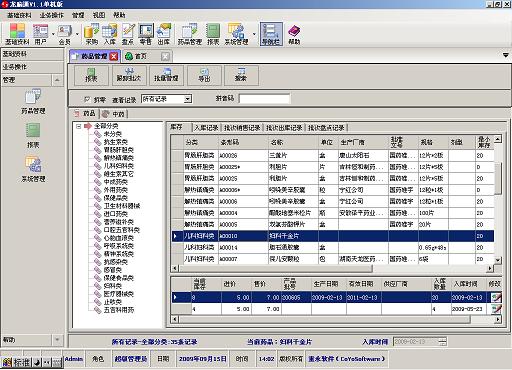Image resolution: width=512 pixels, height=370 pixels.
Task: Click the 拼音码 search input field
Action: click(x=264, y=99)
